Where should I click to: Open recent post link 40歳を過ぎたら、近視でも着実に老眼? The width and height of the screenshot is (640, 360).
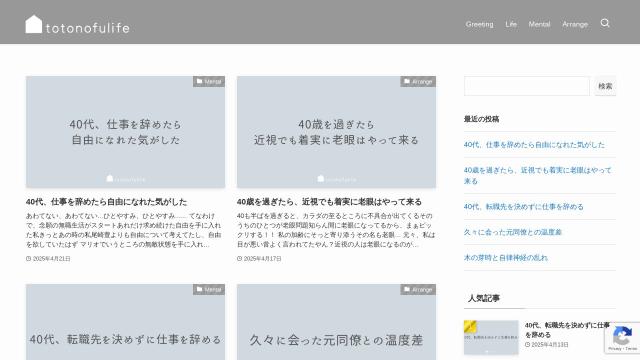538,176
